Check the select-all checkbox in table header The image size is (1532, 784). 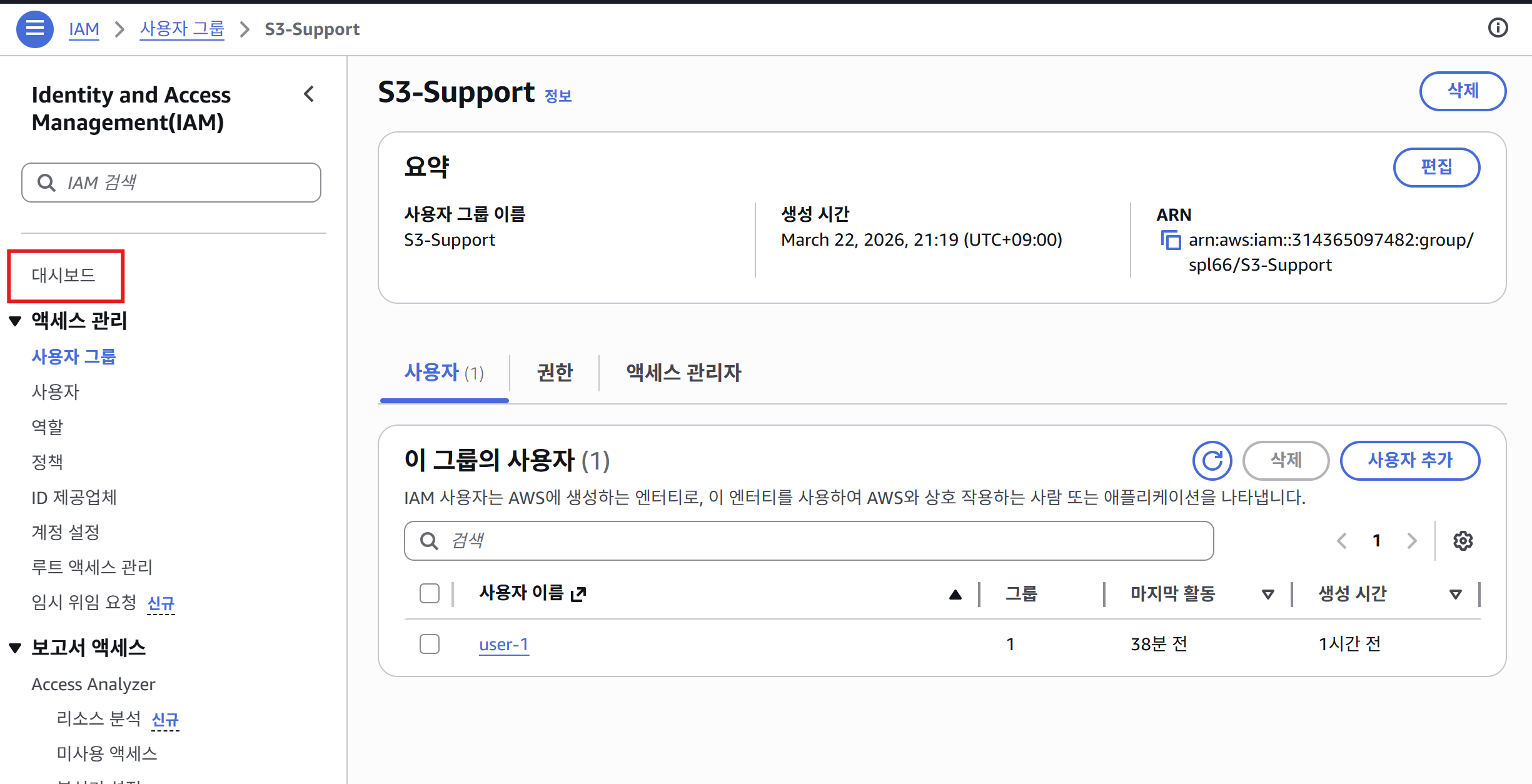pos(430,593)
